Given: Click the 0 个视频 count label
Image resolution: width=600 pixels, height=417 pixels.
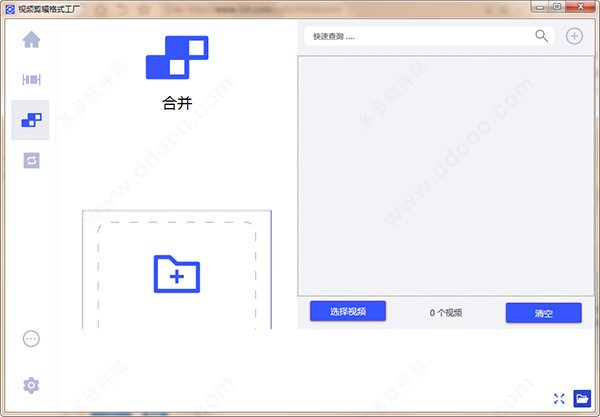Looking at the screenshot, I should point(446,313).
